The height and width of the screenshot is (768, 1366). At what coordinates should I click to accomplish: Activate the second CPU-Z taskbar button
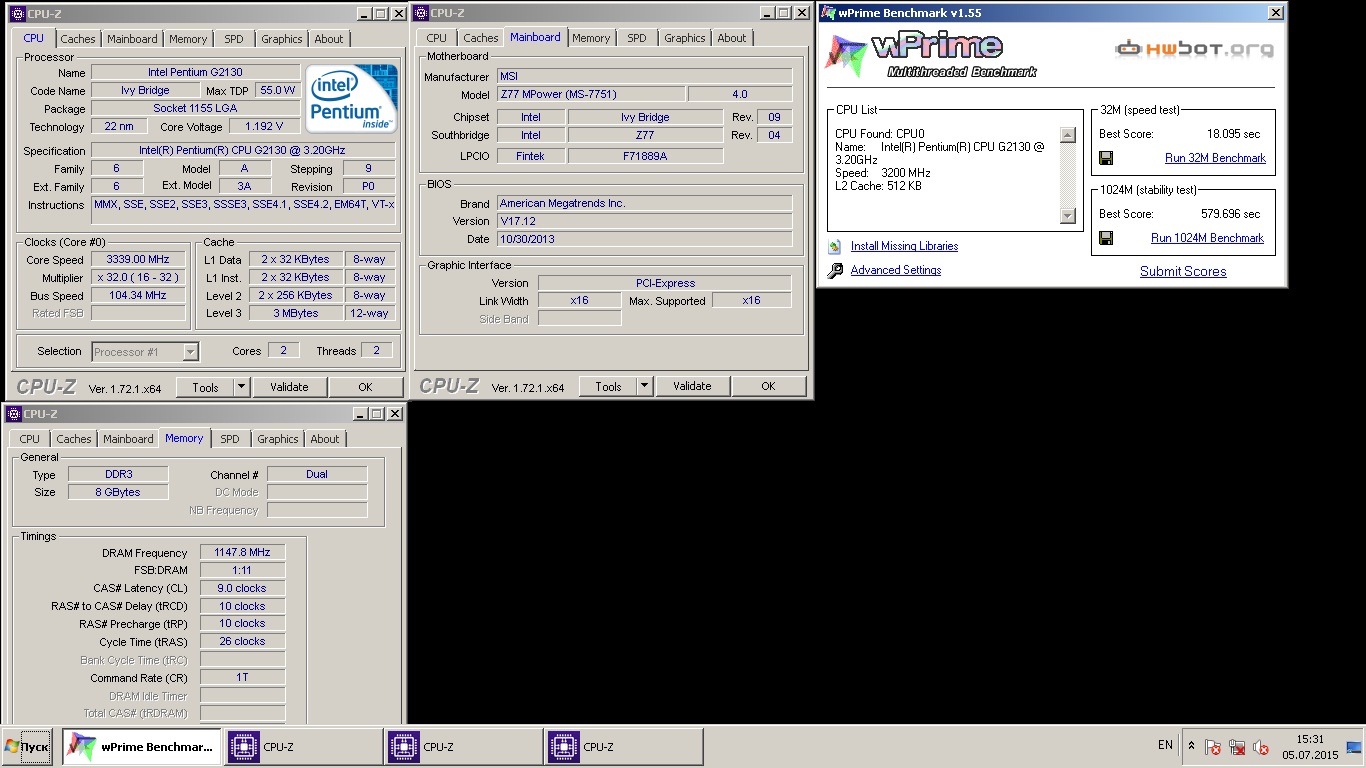coord(463,747)
